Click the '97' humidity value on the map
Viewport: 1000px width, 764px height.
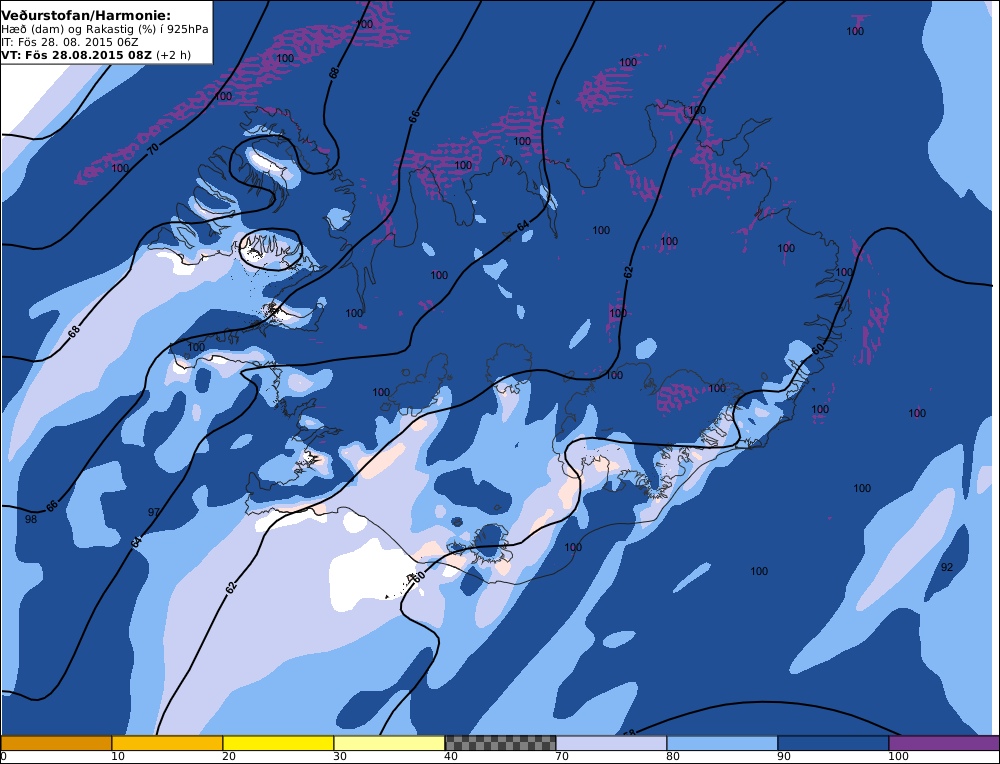click(x=154, y=512)
